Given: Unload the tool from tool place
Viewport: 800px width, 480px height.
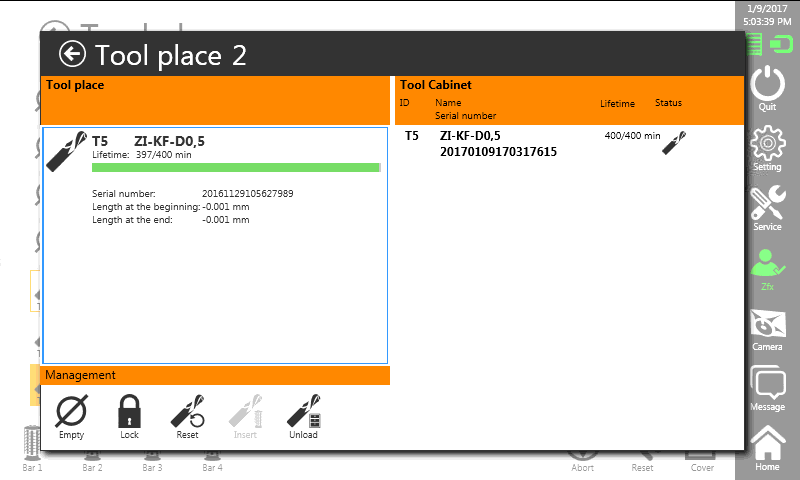Looking at the screenshot, I should click(x=303, y=416).
